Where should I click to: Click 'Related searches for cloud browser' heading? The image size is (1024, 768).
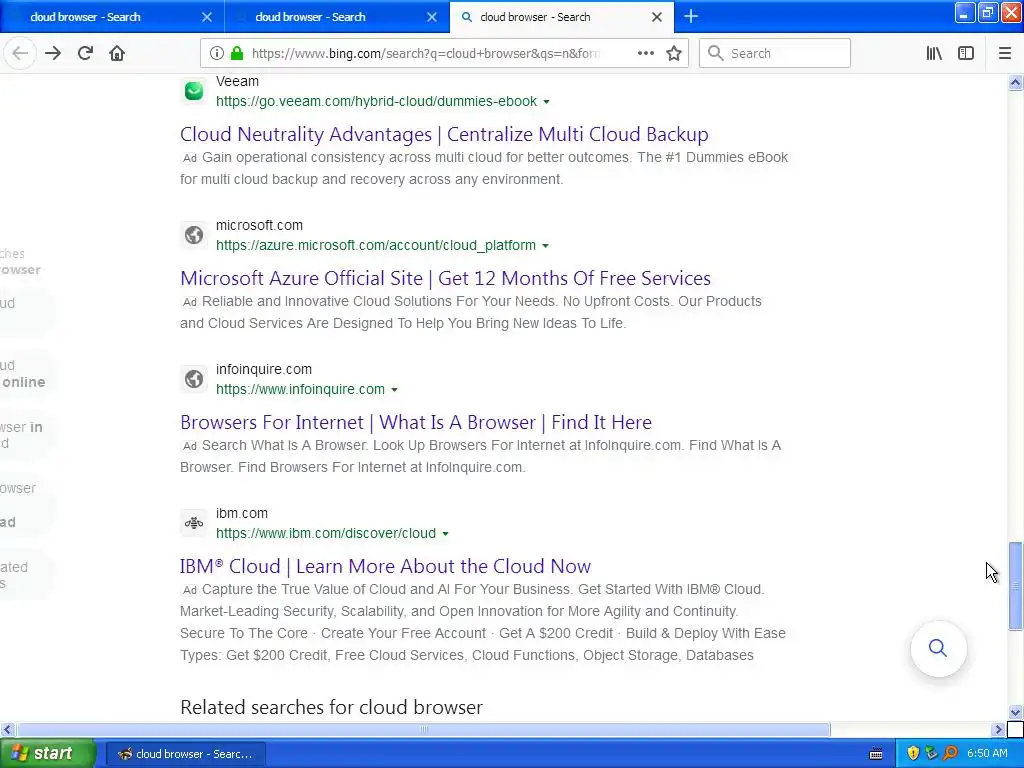point(331,707)
